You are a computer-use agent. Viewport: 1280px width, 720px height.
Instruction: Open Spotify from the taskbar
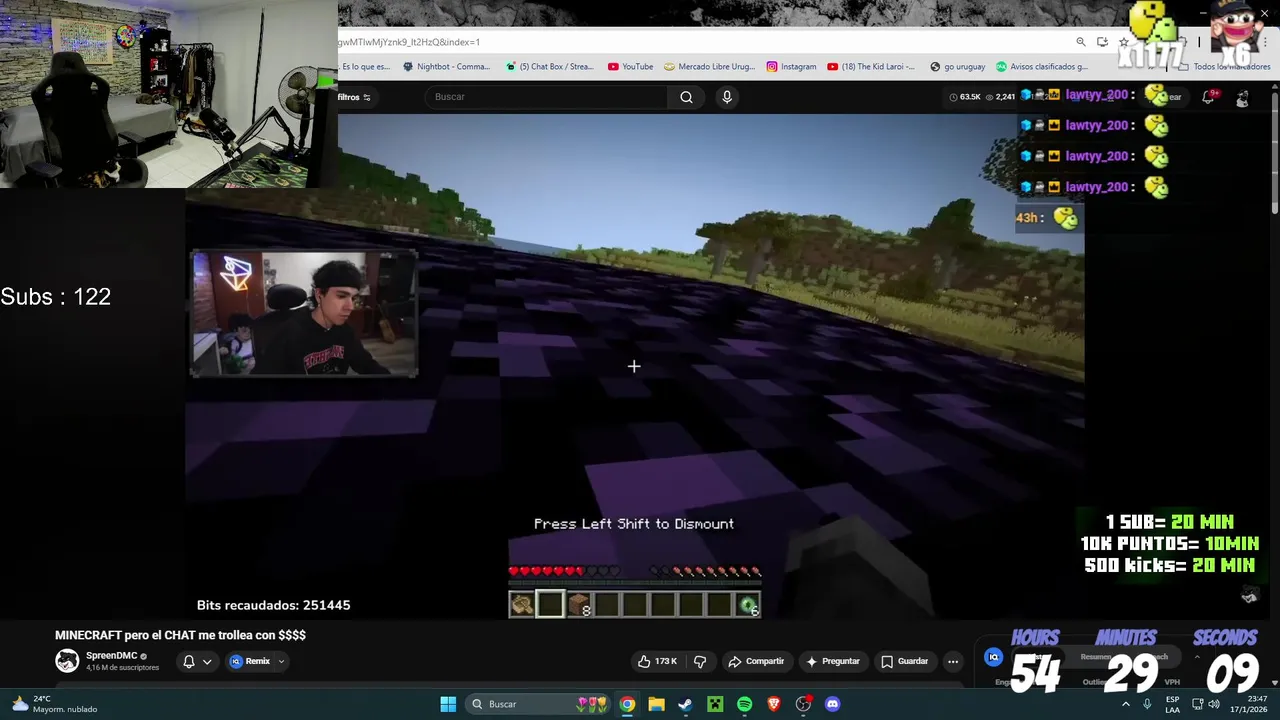tap(744, 704)
